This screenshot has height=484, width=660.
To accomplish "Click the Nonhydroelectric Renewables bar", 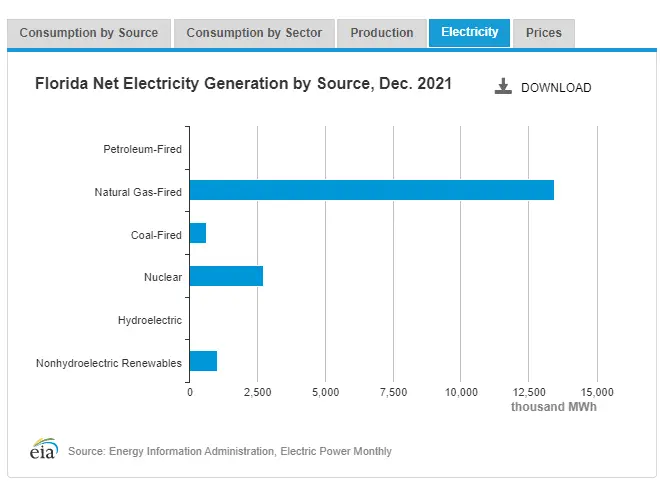I will (203, 361).
